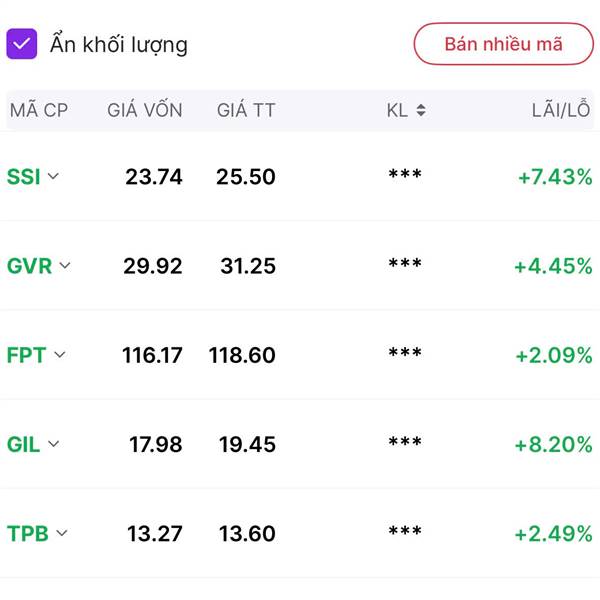Click the +8.20% profit value for GIL

pyautogui.click(x=553, y=445)
